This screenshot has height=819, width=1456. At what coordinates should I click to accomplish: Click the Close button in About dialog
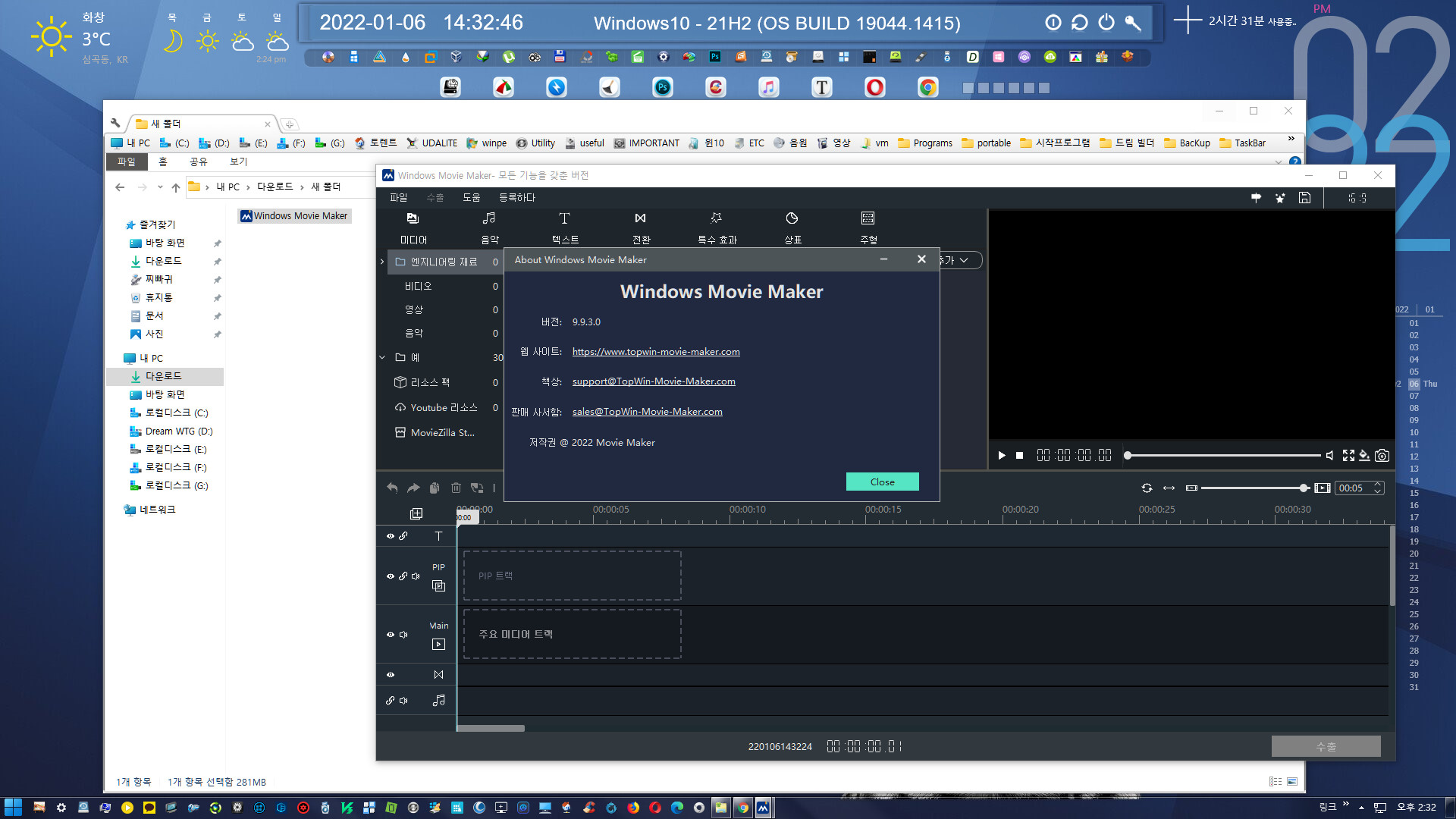882,482
